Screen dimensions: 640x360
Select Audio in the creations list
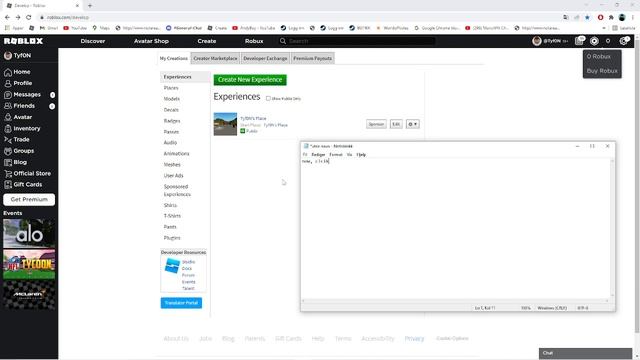point(170,142)
